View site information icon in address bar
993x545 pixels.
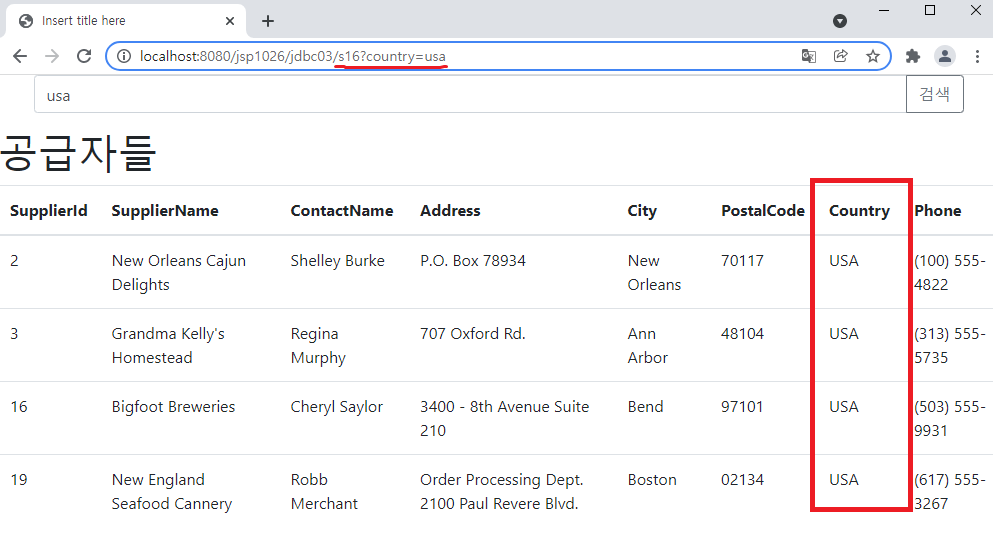(124, 56)
